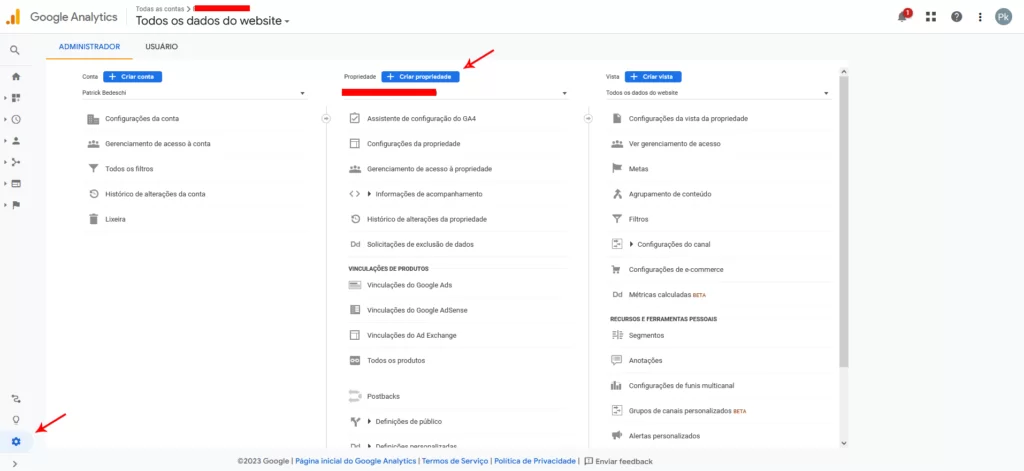Click the search magnifier in left sidebar
Viewport: 1024px width, 471px height.
(x=15, y=50)
